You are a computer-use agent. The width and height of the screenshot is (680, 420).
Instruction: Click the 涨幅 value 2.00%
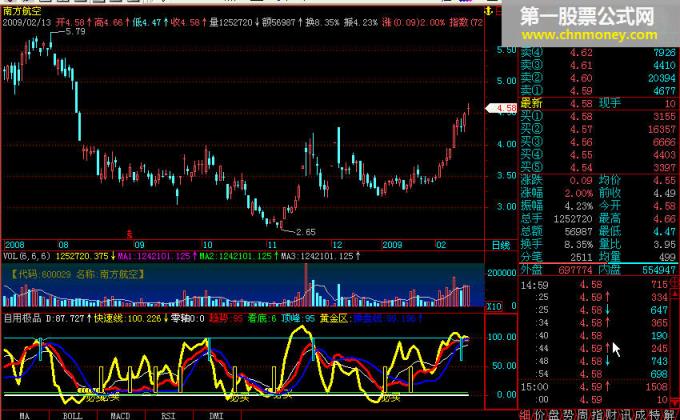click(579, 193)
